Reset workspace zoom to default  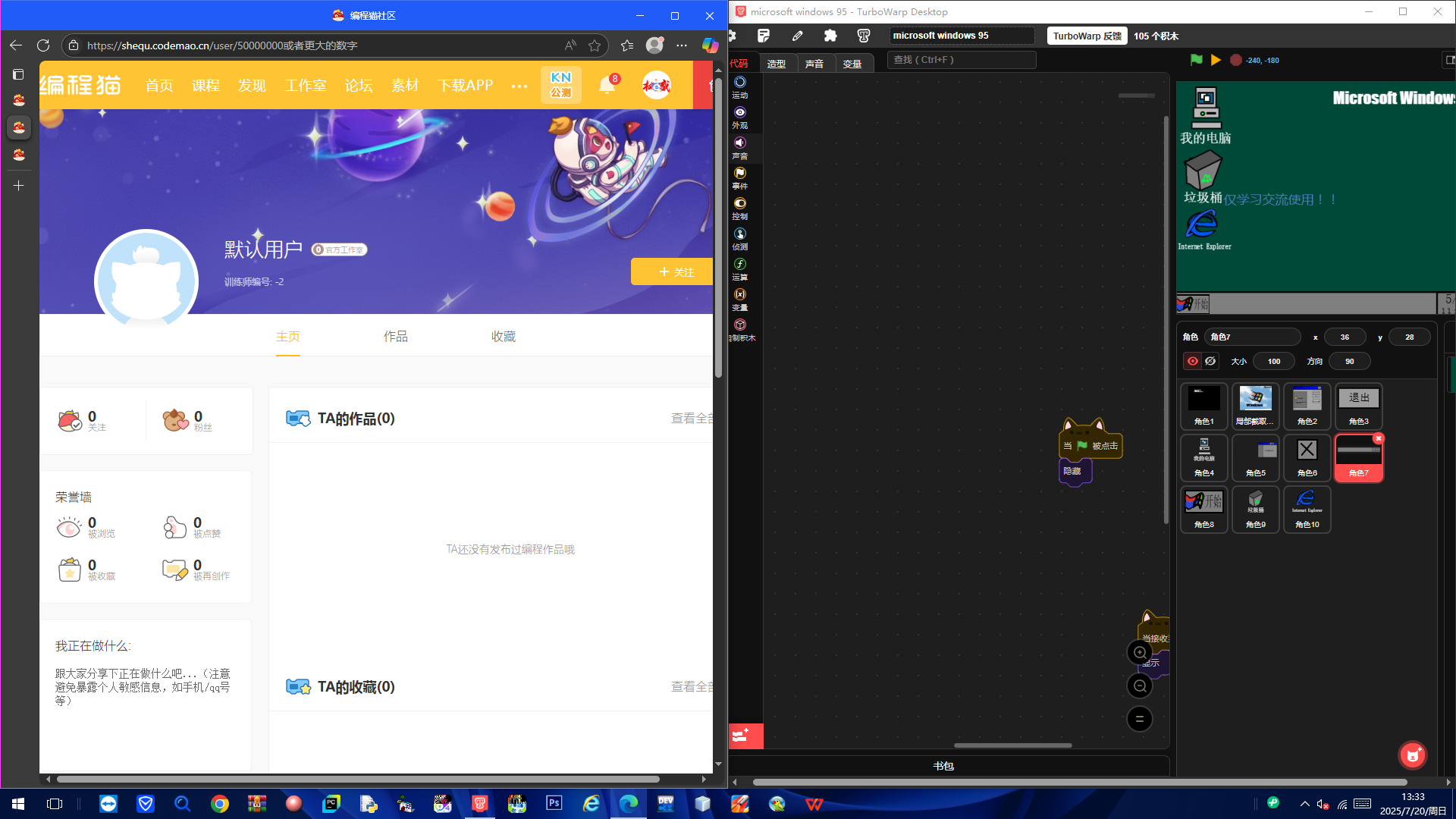coord(1139,719)
